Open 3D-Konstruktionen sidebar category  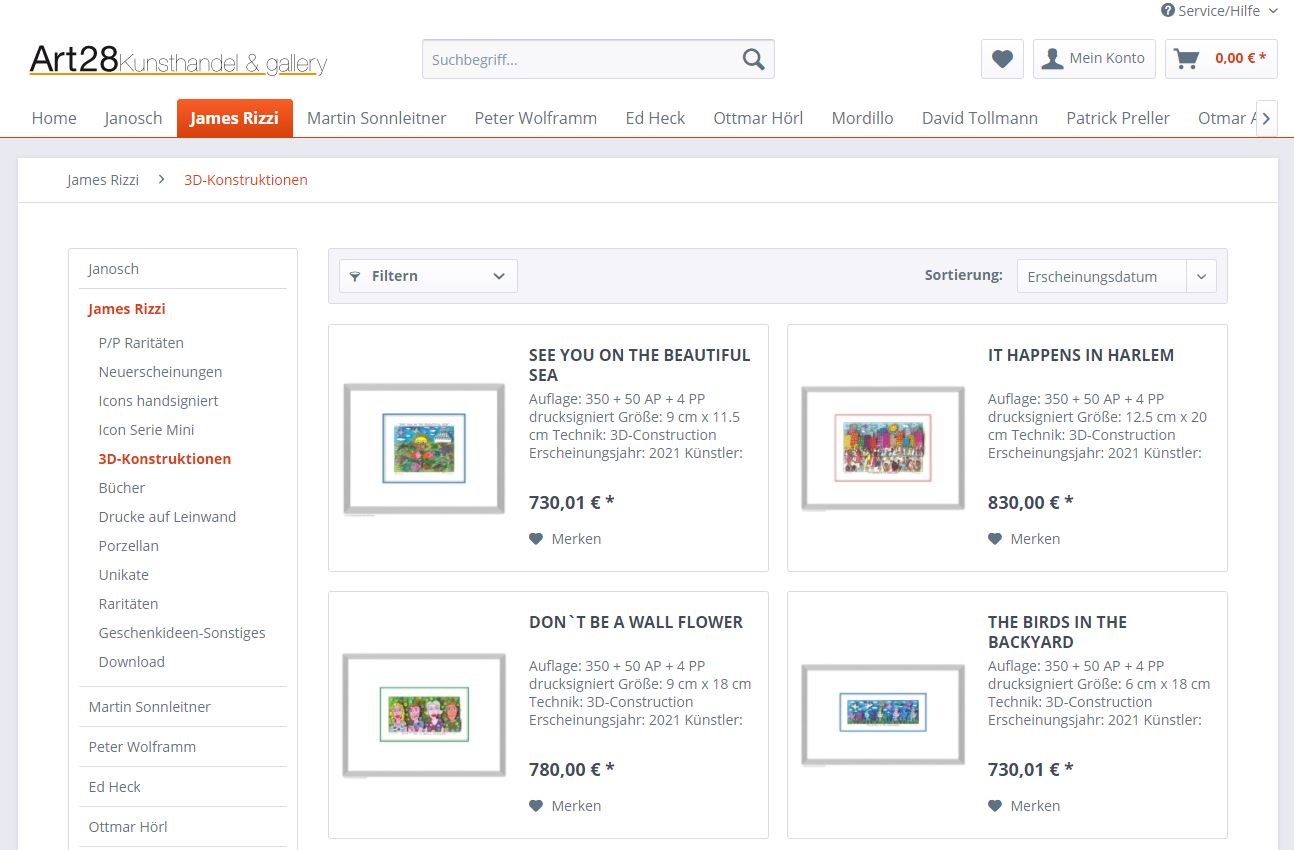pos(164,459)
